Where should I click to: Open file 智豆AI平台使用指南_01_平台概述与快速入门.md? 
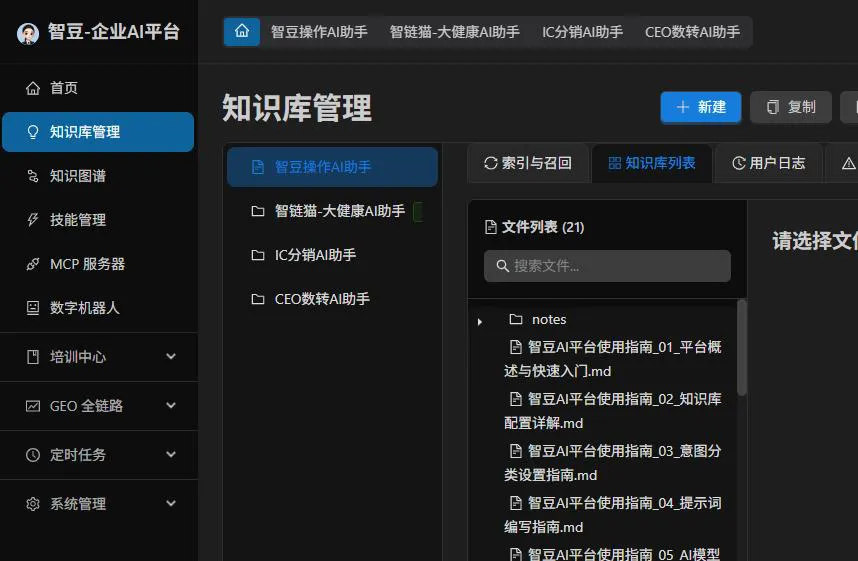613,359
